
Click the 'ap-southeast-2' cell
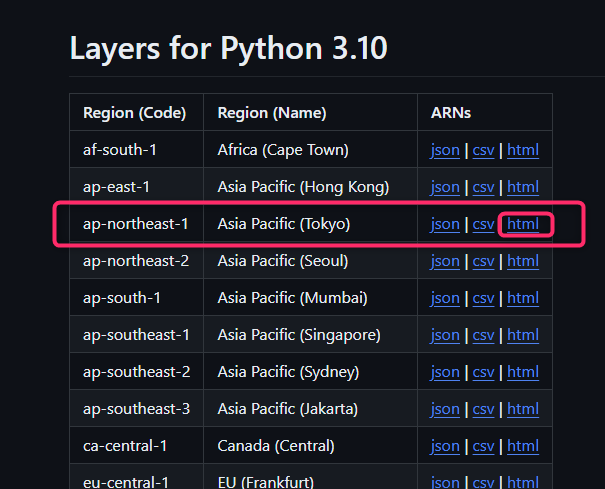(136, 372)
